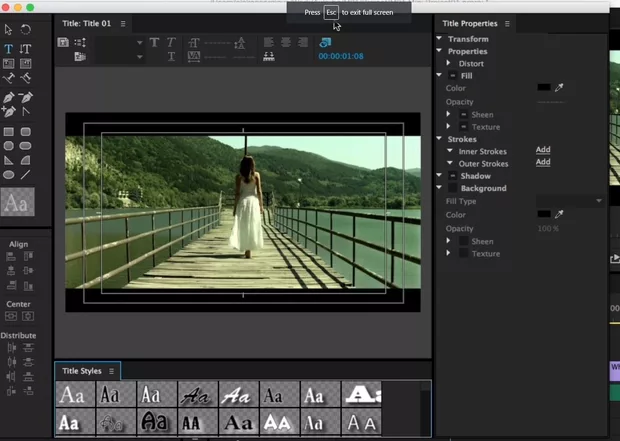Choose the Line tool
Image resolution: width=620 pixels, height=441 pixels.
pyautogui.click(x=26, y=174)
